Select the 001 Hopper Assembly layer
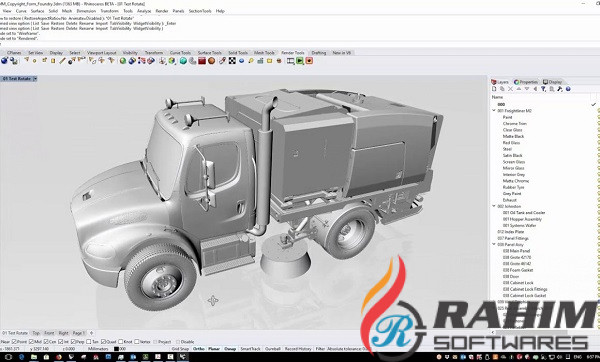Screen dimensions: 600x362 [x=522, y=219]
